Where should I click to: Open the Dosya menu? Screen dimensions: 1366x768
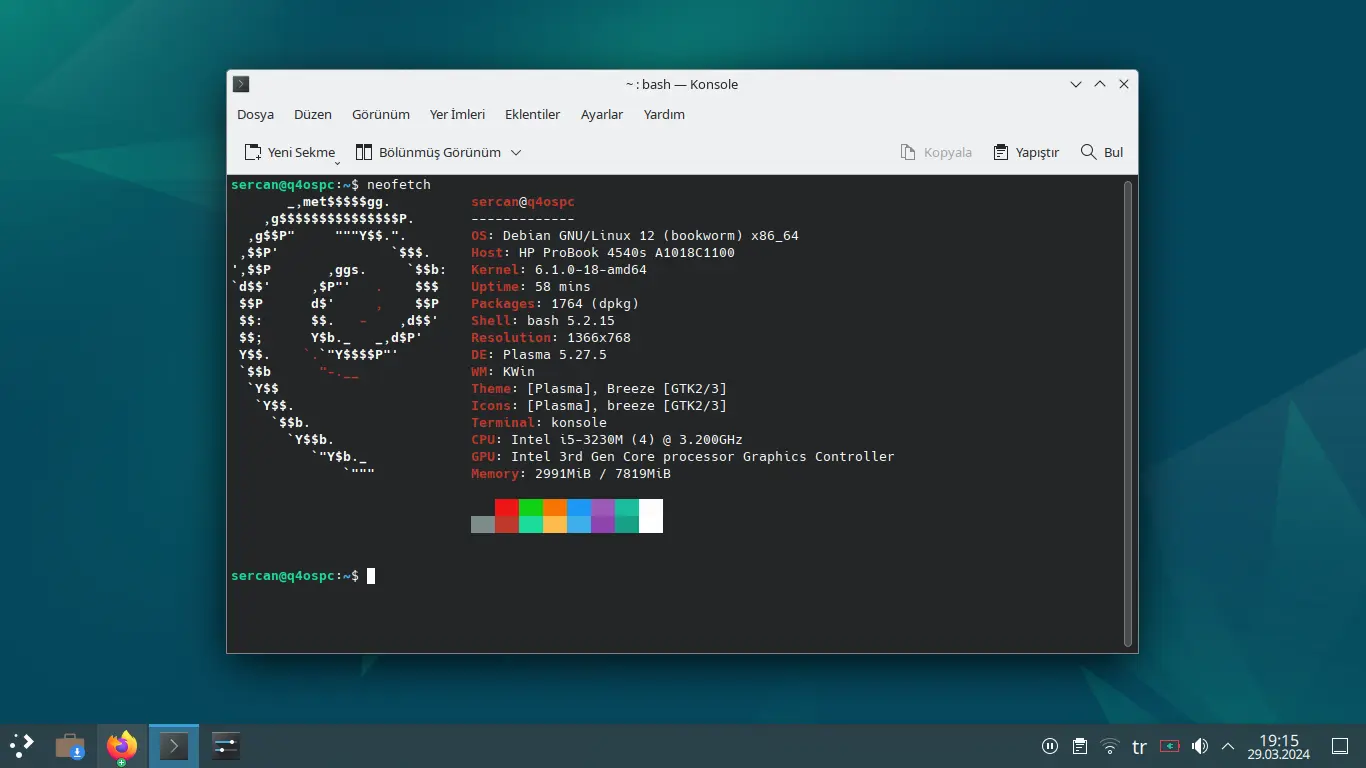[255, 114]
